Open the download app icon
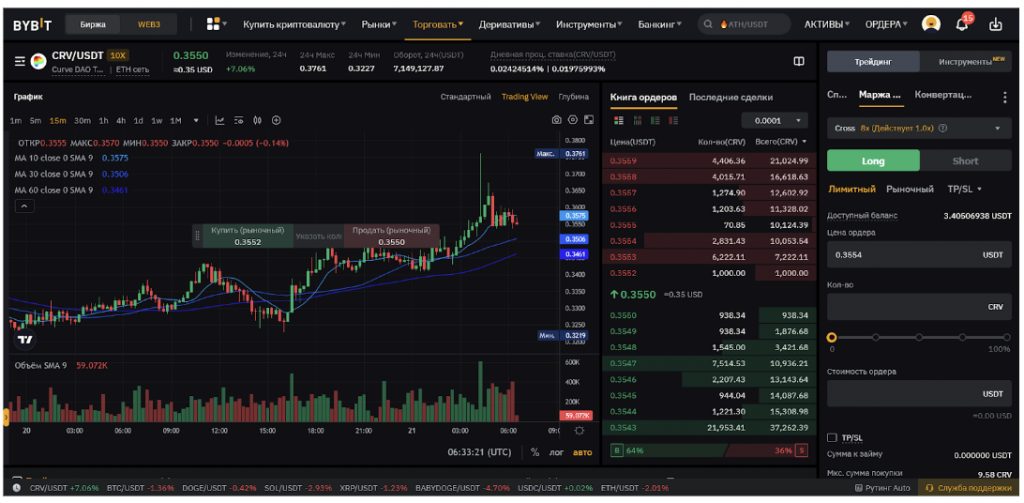This screenshot has height=503, width=1024. 995,24
